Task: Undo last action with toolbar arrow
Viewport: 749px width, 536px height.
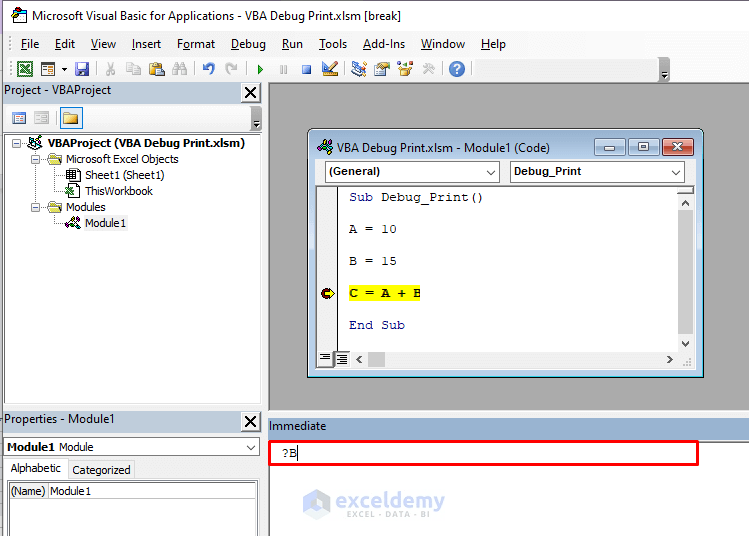Action: [x=209, y=69]
